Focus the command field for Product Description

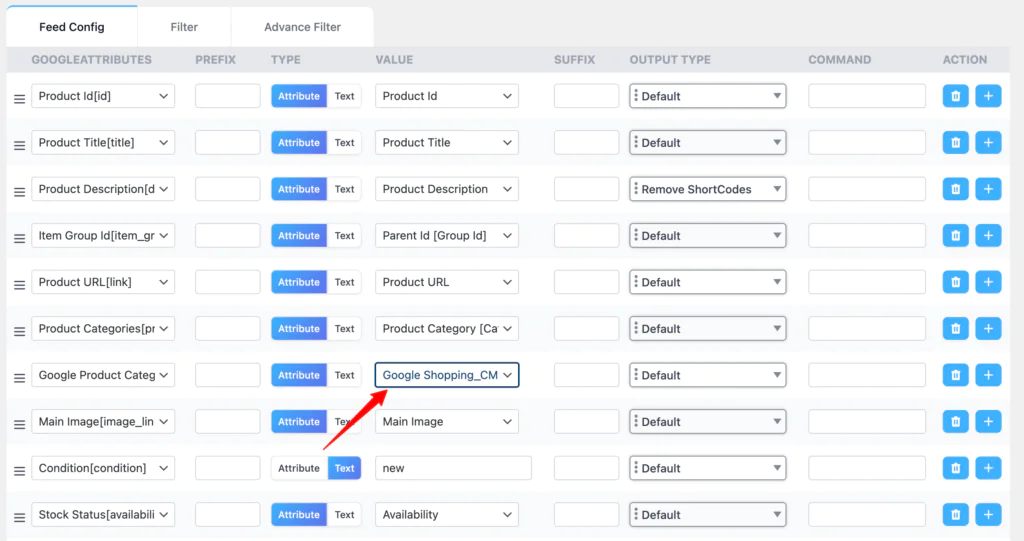[867, 189]
